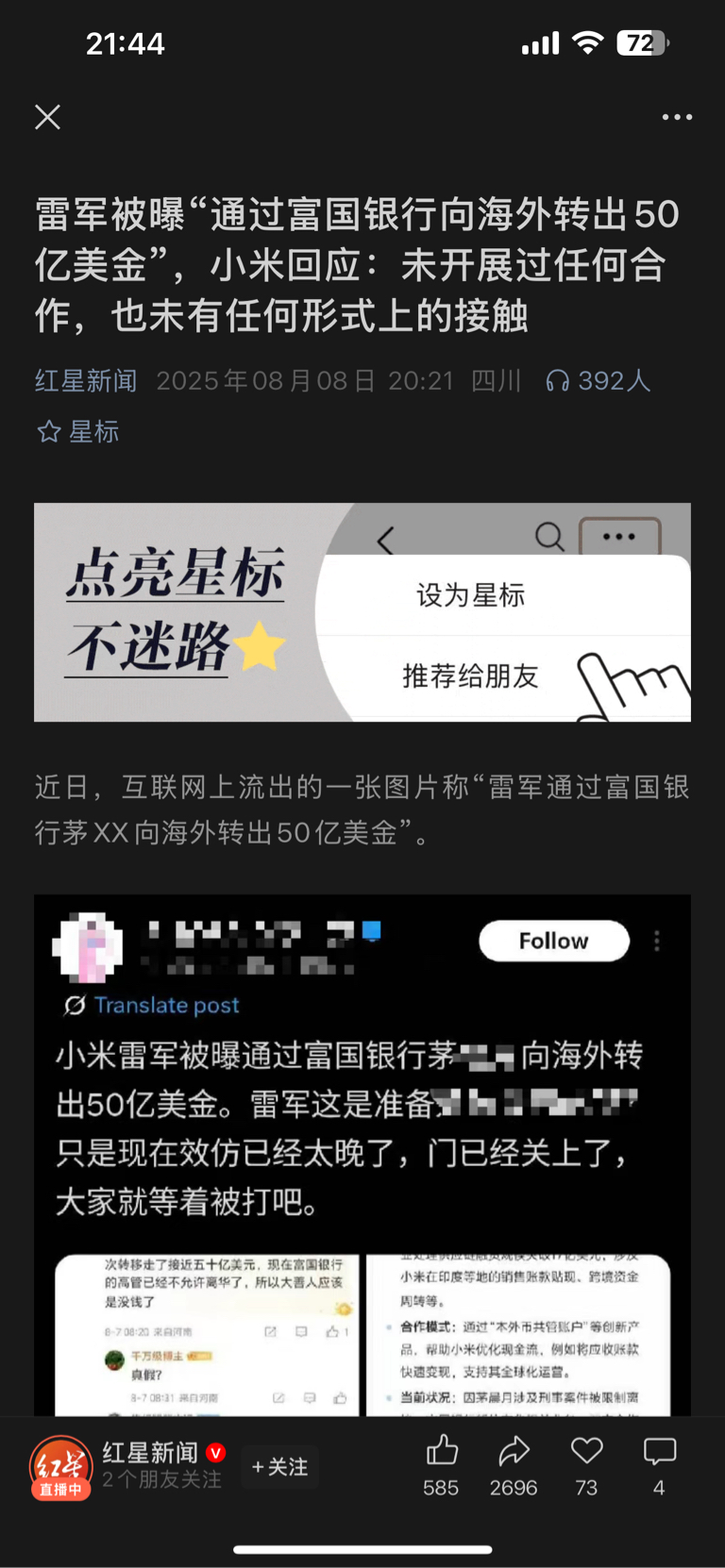This screenshot has width=725, height=1568.
Task: Open the three-dot more options menu
Action: (677, 117)
